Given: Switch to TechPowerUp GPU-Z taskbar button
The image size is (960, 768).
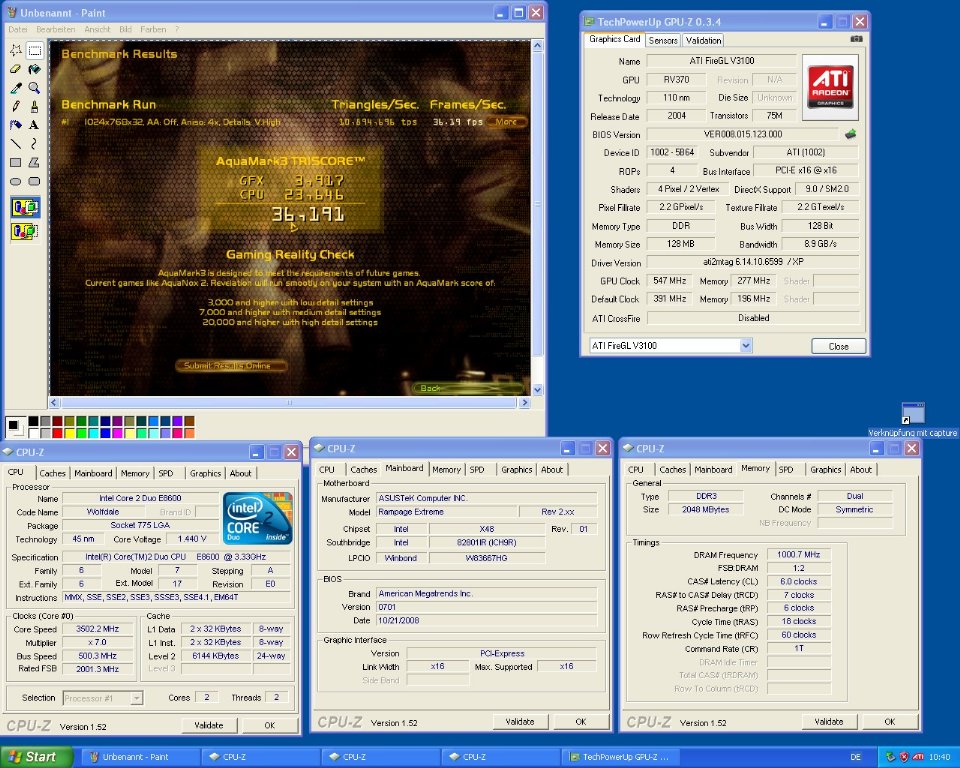Looking at the screenshot, I should pyautogui.click(x=621, y=757).
